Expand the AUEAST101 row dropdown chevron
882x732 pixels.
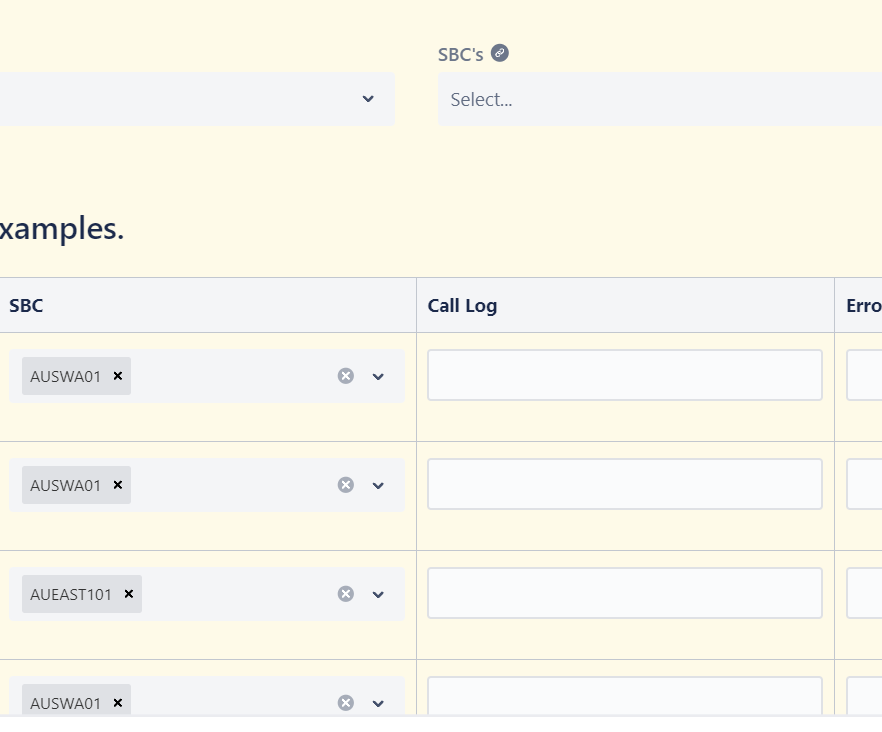pyautogui.click(x=378, y=594)
